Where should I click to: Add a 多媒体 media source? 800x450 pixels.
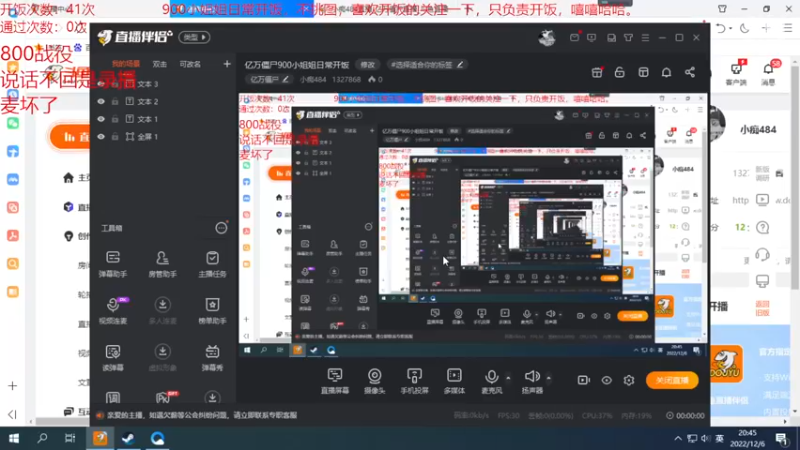454,381
